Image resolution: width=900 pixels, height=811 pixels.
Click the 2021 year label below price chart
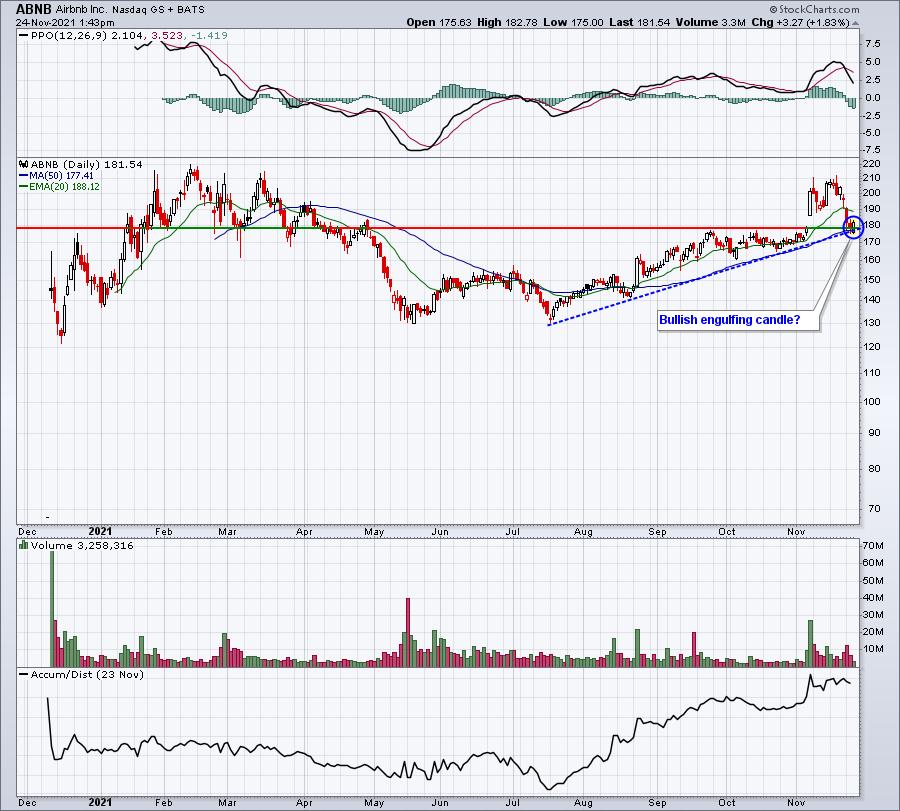100,531
